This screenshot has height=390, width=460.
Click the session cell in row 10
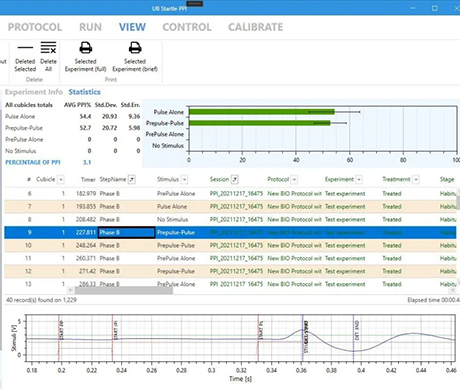236,245
